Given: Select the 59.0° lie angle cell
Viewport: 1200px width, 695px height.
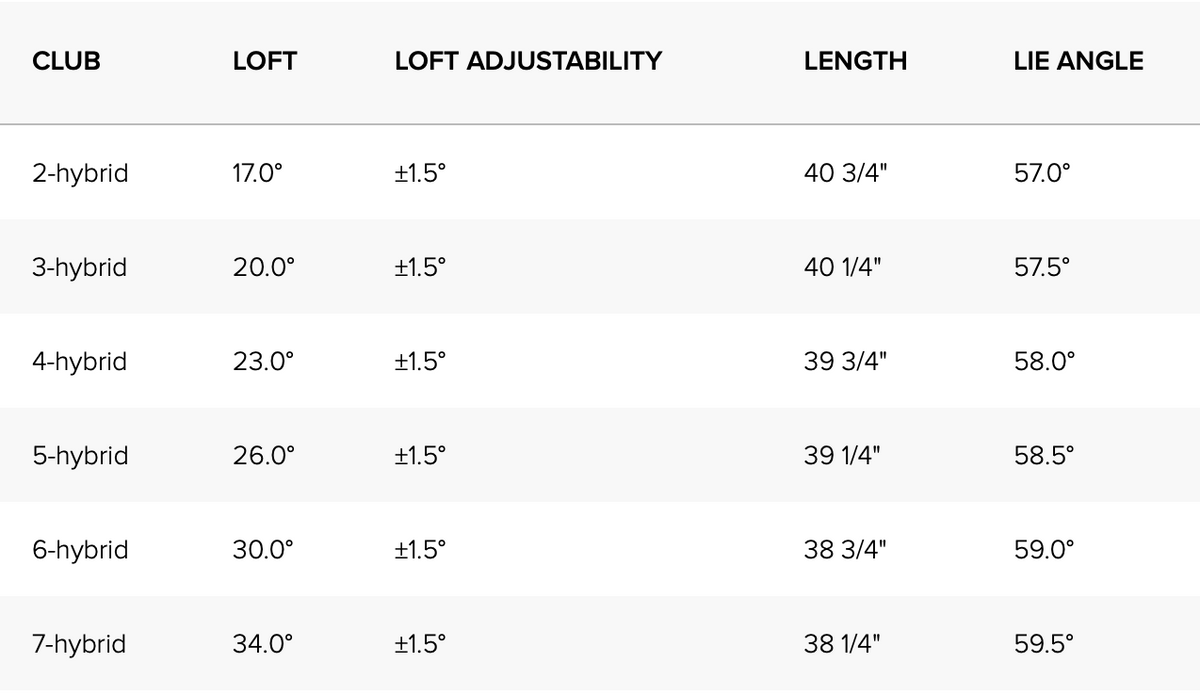Looking at the screenshot, I should pyautogui.click(x=1043, y=550).
